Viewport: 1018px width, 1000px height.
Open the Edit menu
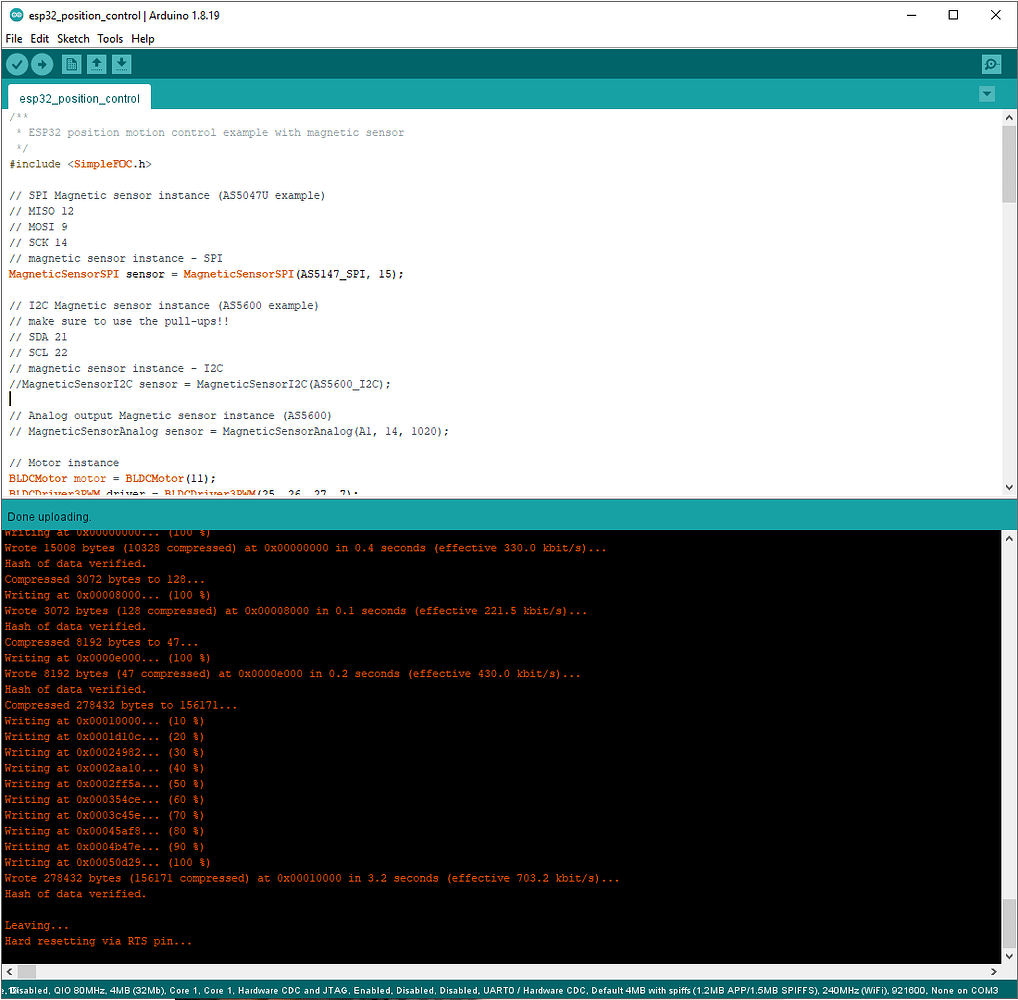point(40,39)
